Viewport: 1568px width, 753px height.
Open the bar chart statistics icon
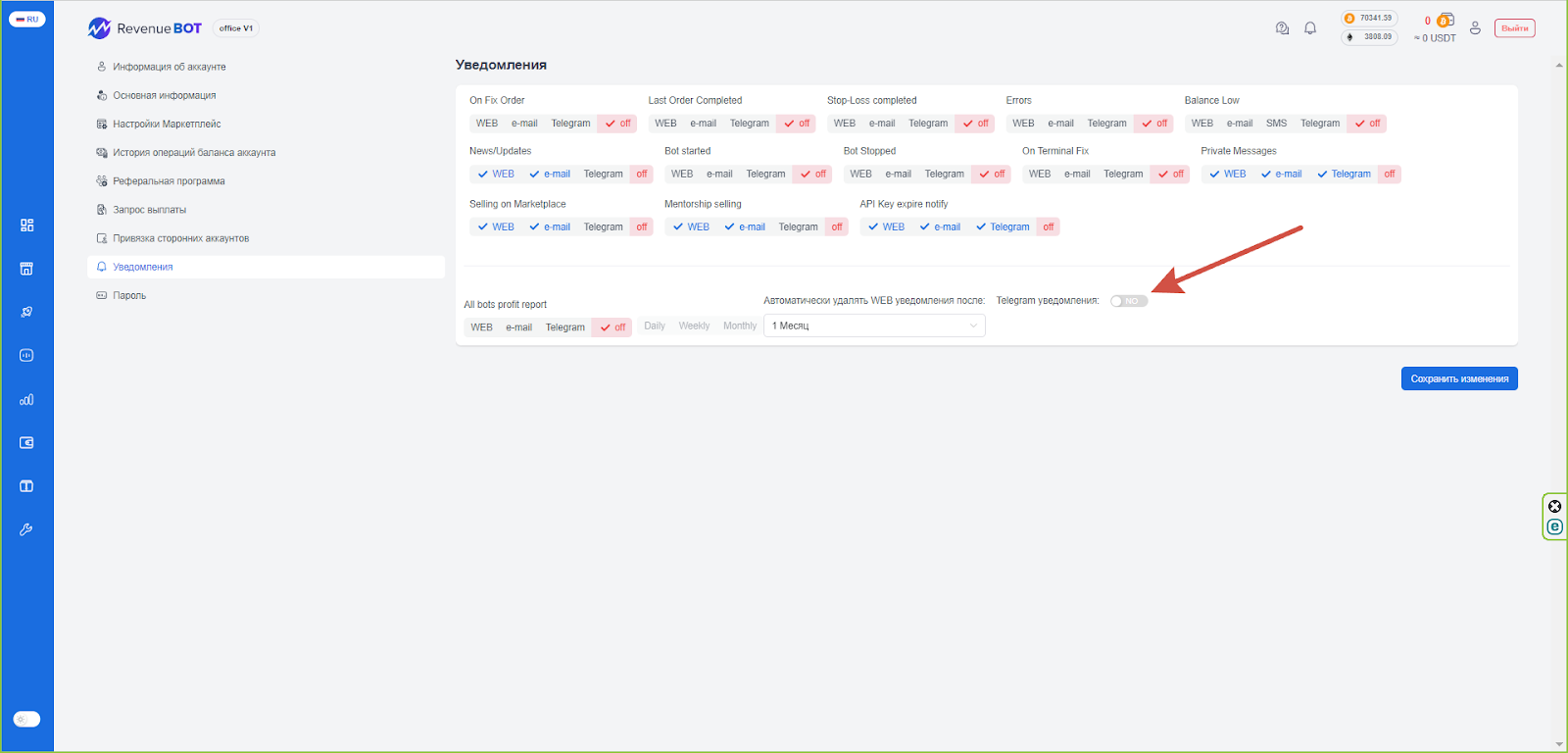tap(26, 400)
